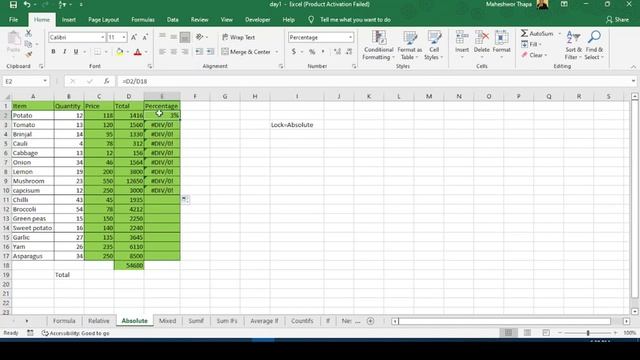Image resolution: width=640 pixels, height=360 pixels.
Task: Toggle Wrap Text
Action: click(x=239, y=37)
